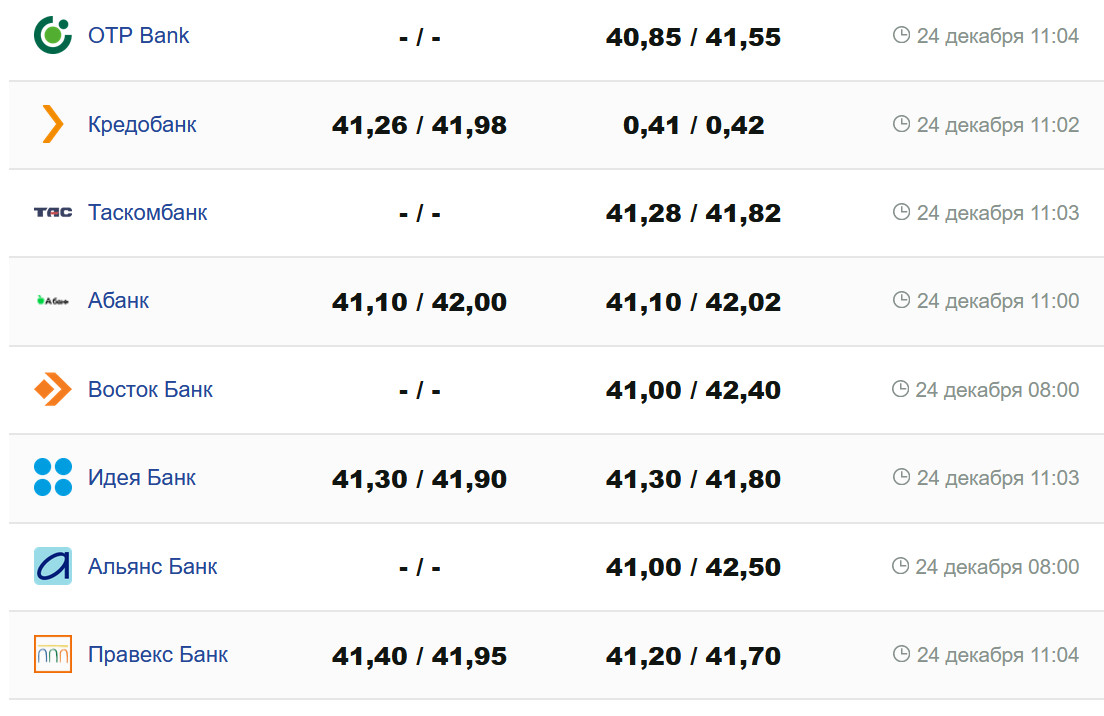
Task: Open the Кредобанк bank link
Action: click(142, 125)
